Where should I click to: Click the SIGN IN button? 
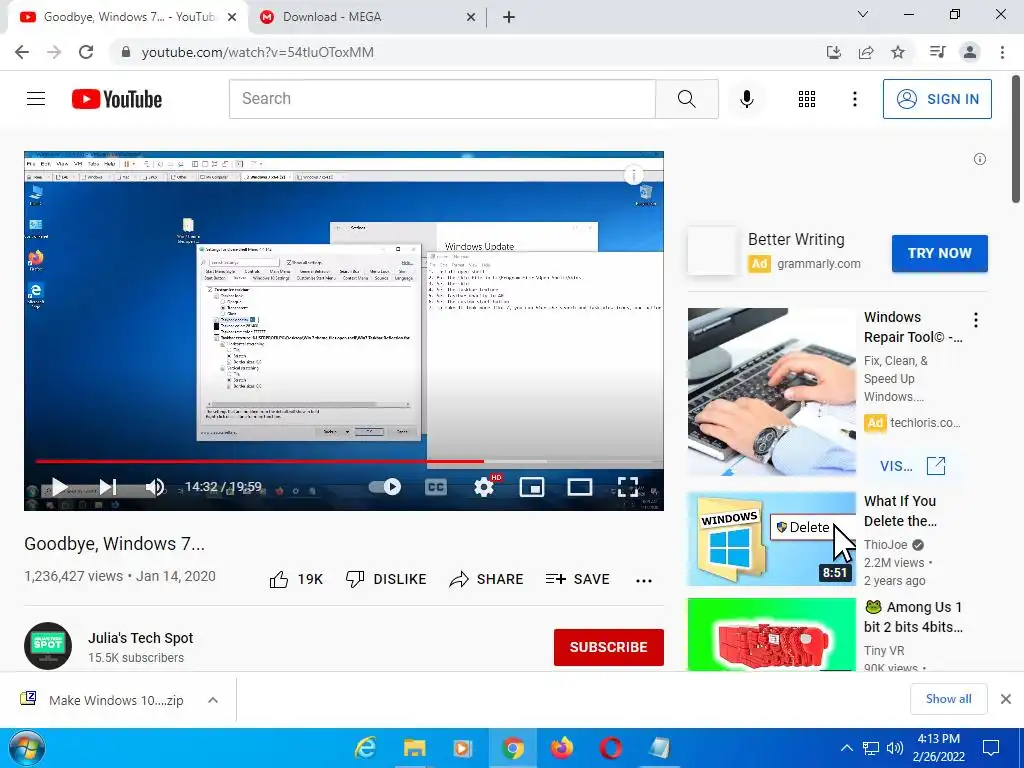(x=937, y=99)
